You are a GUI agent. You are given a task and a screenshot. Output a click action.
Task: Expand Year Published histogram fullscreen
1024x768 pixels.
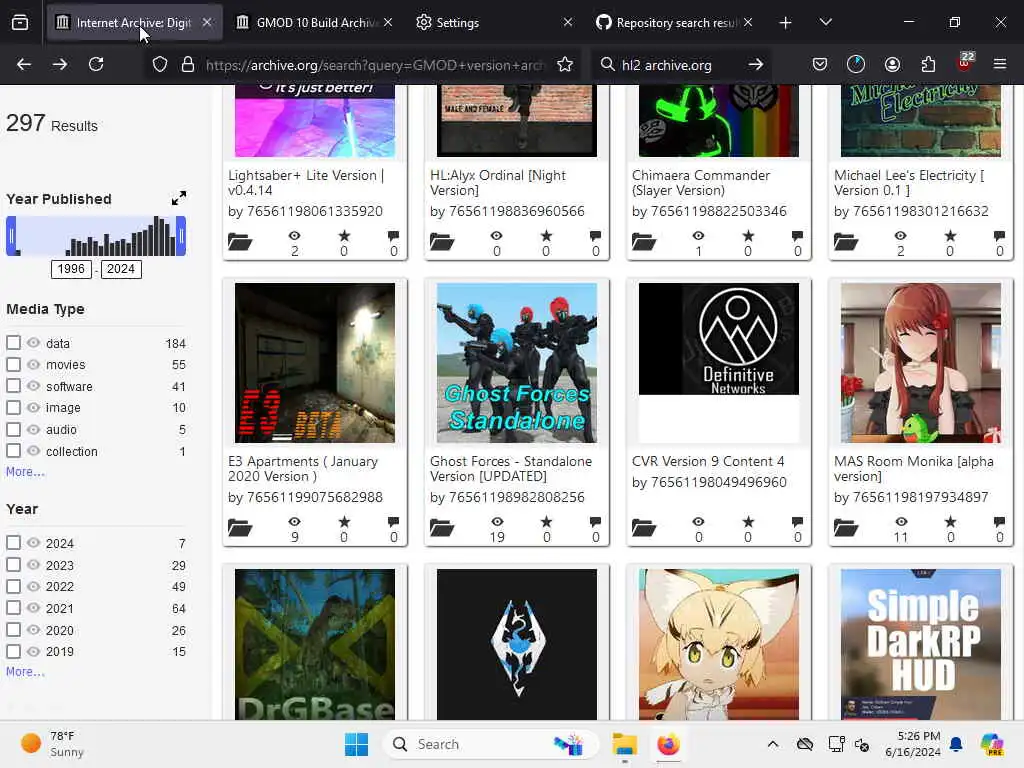178,198
